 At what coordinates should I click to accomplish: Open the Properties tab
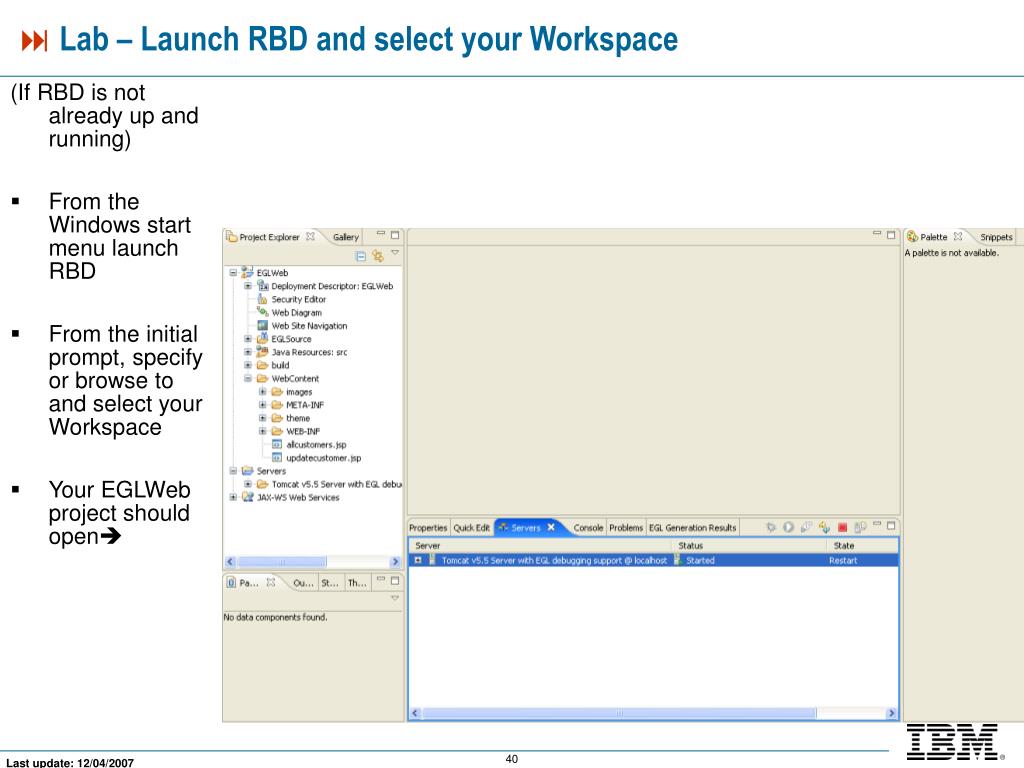pyautogui.click(x=428, y=528)
